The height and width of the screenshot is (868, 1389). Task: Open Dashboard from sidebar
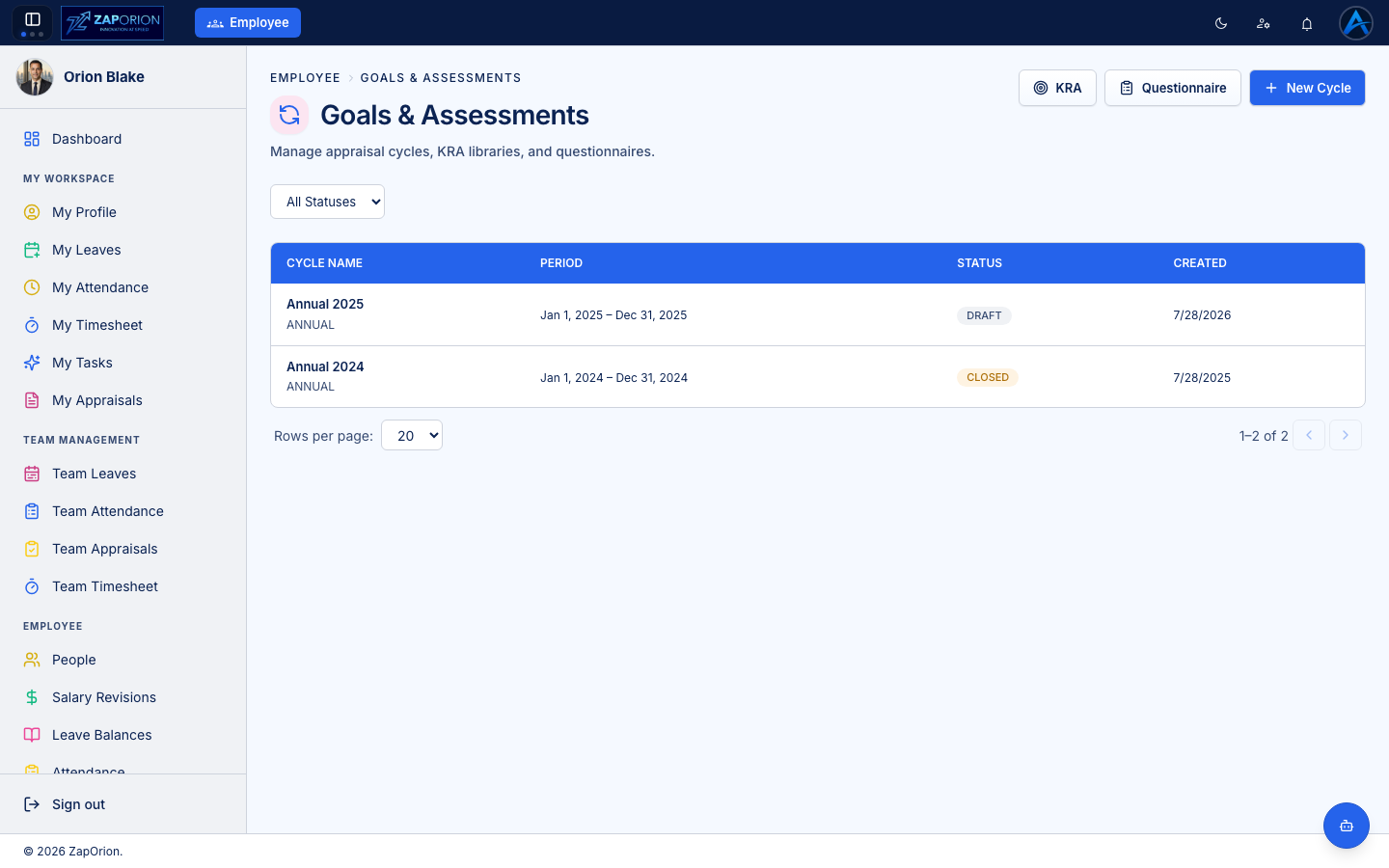pos(123,139)
